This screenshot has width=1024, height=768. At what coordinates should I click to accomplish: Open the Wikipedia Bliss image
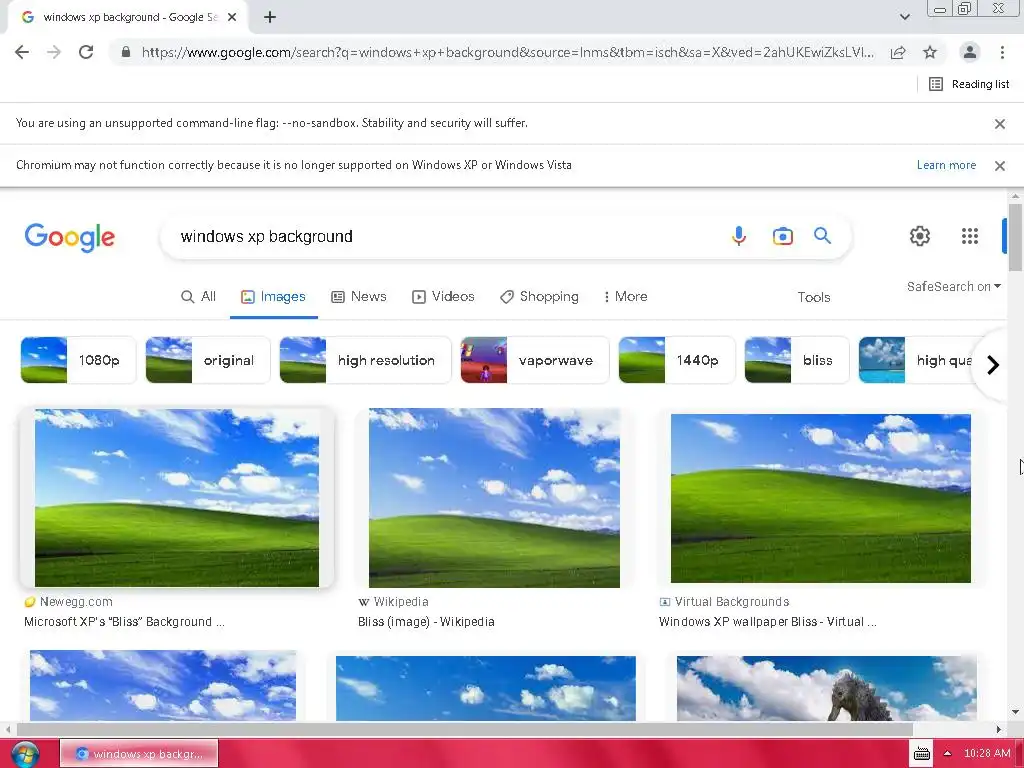[494, 498]
